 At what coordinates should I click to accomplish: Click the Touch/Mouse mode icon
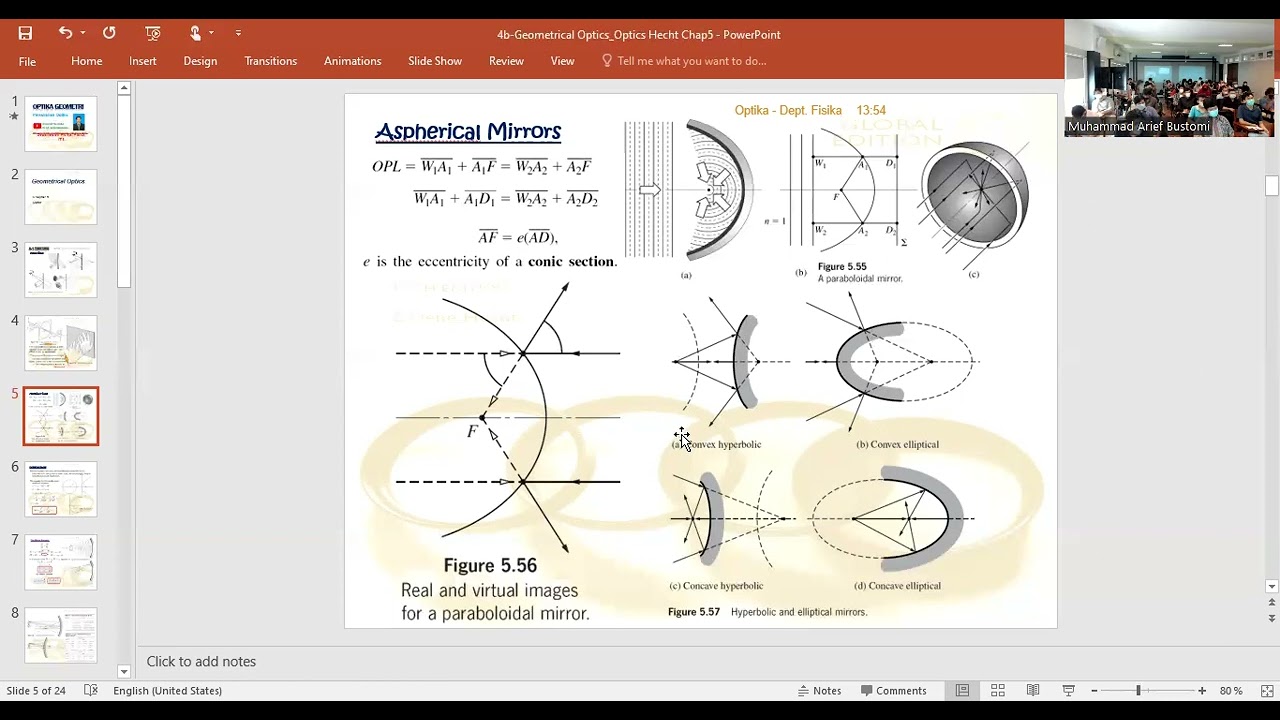tap(195, 33)
